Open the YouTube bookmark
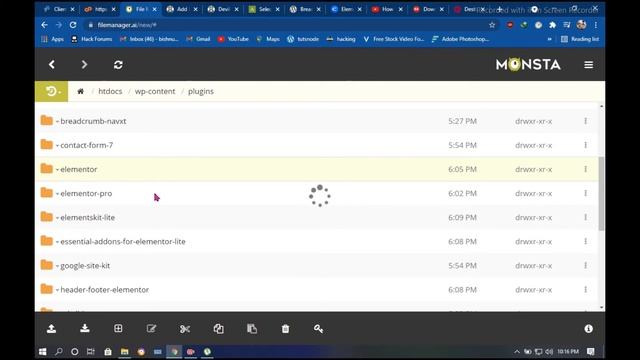Image resolution: width=640 pixels, height=360 pixels. 233,39
